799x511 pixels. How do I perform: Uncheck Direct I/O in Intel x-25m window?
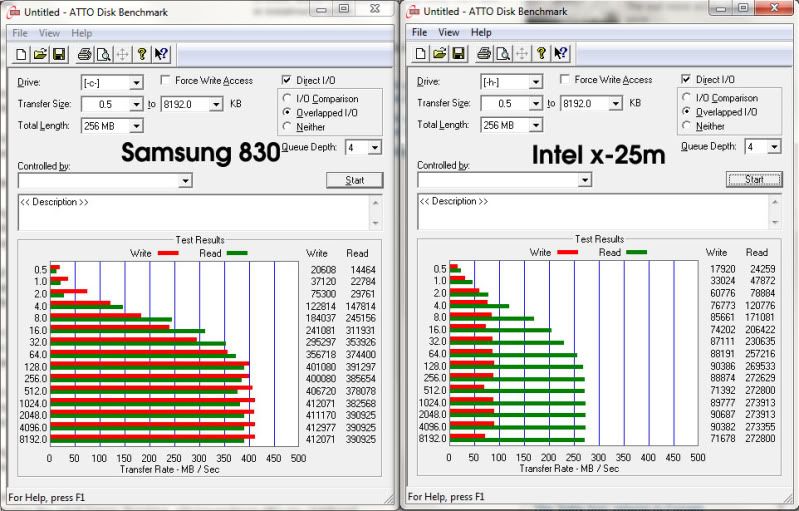click(x=686, y=79)
